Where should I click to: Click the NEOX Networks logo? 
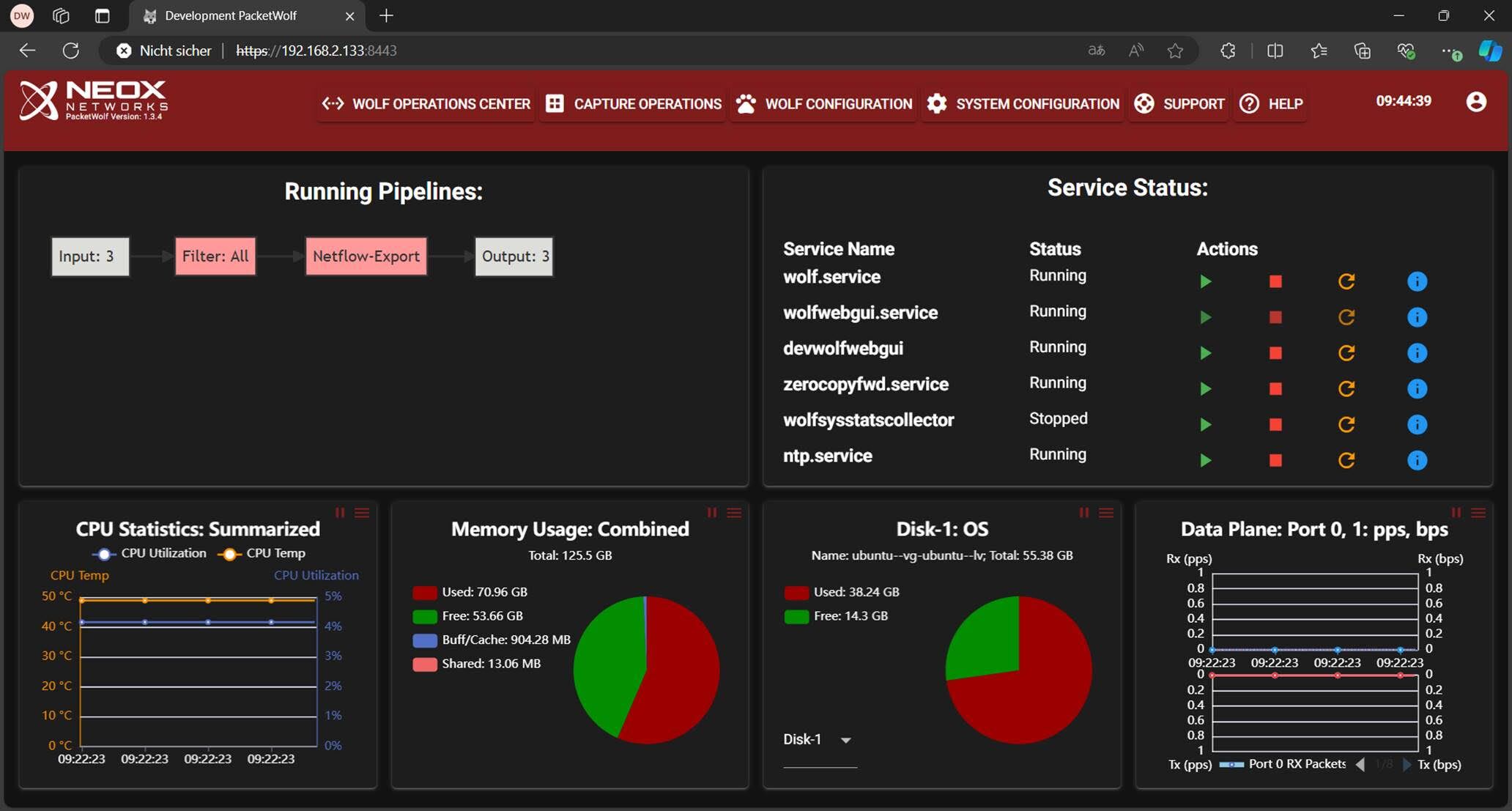[x=94, y=100]
